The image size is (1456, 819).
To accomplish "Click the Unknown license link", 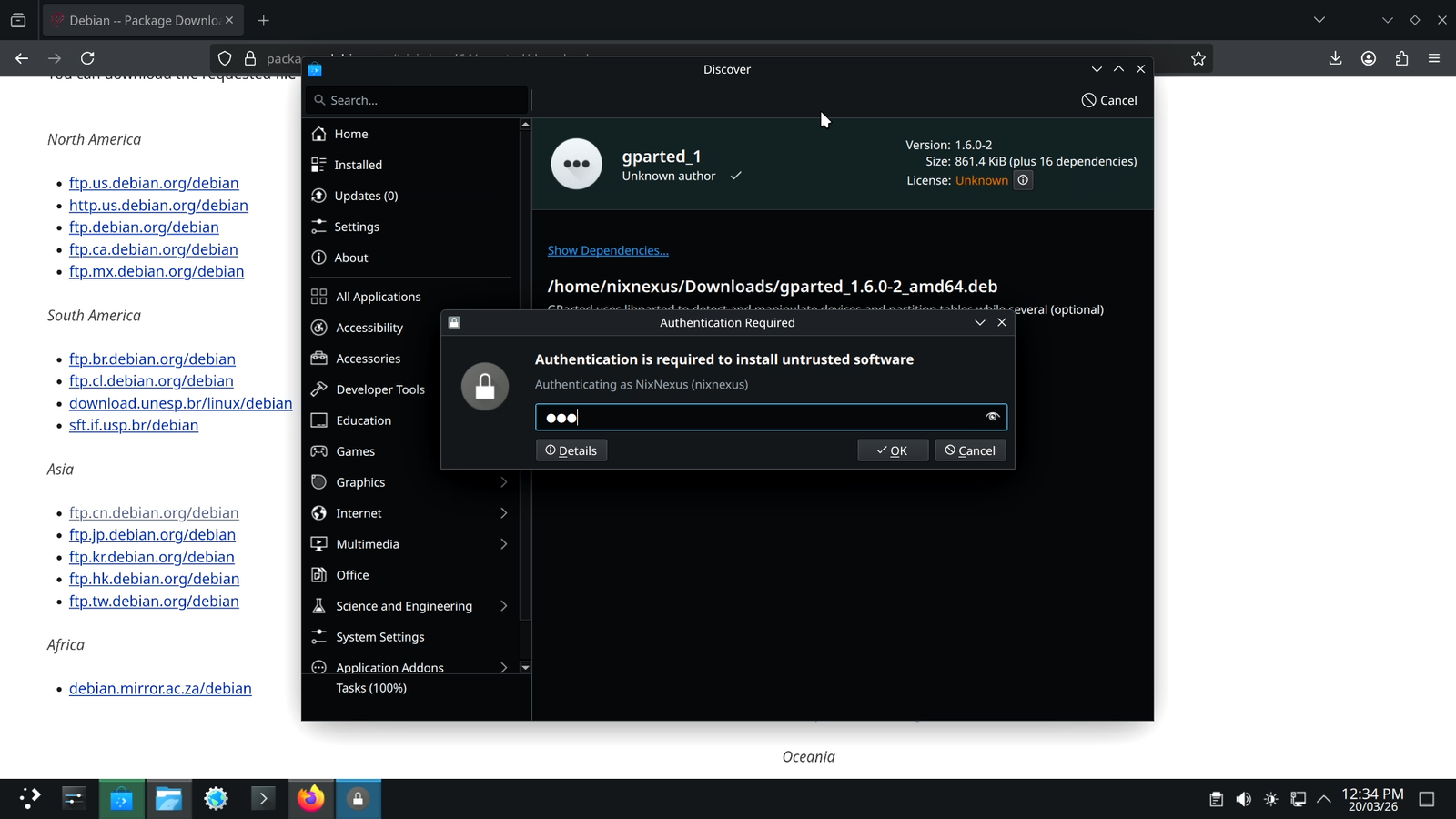I will pyautogui.click(x=982, y=180).
